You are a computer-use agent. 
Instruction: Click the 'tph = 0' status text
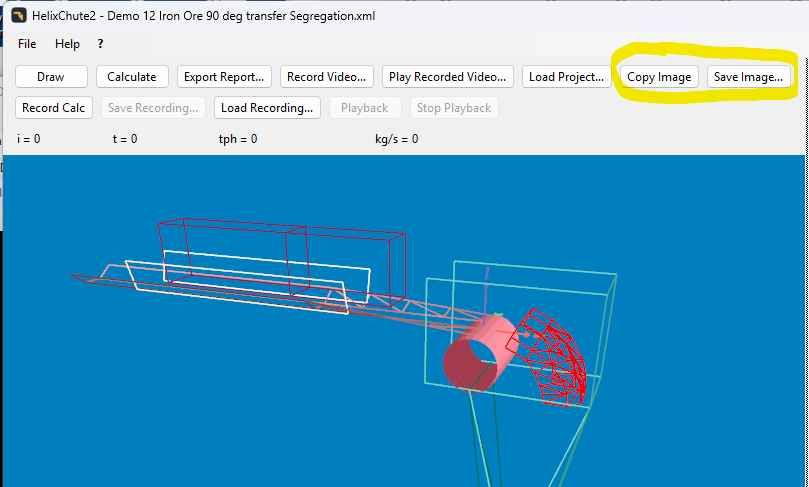(238, 139)
